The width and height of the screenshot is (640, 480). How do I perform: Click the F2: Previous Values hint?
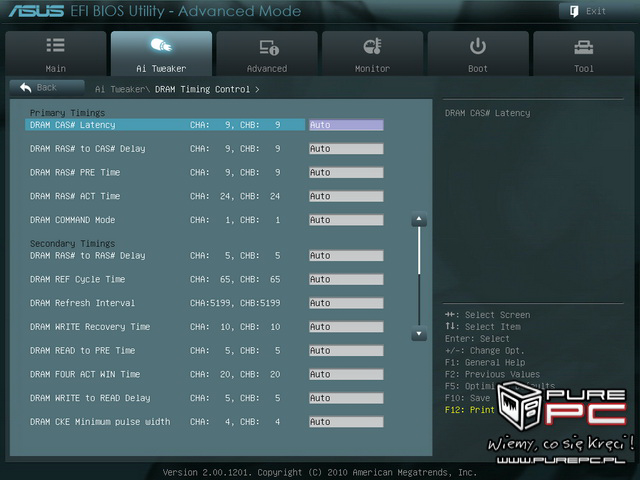click(x=492, y=374)
